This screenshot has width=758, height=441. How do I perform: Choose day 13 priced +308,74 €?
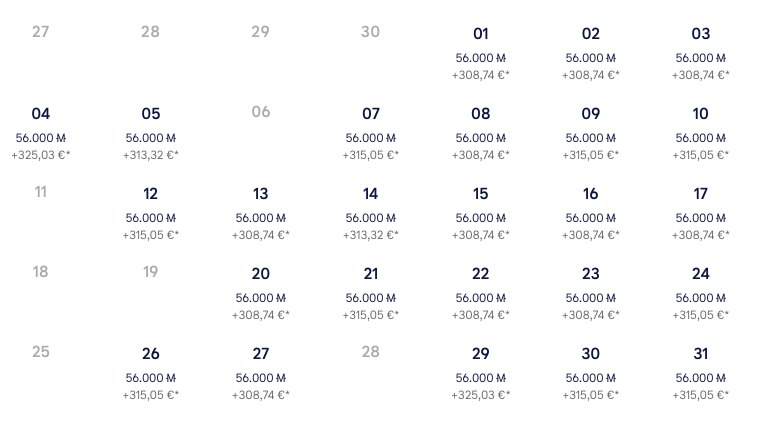point(261,213)
